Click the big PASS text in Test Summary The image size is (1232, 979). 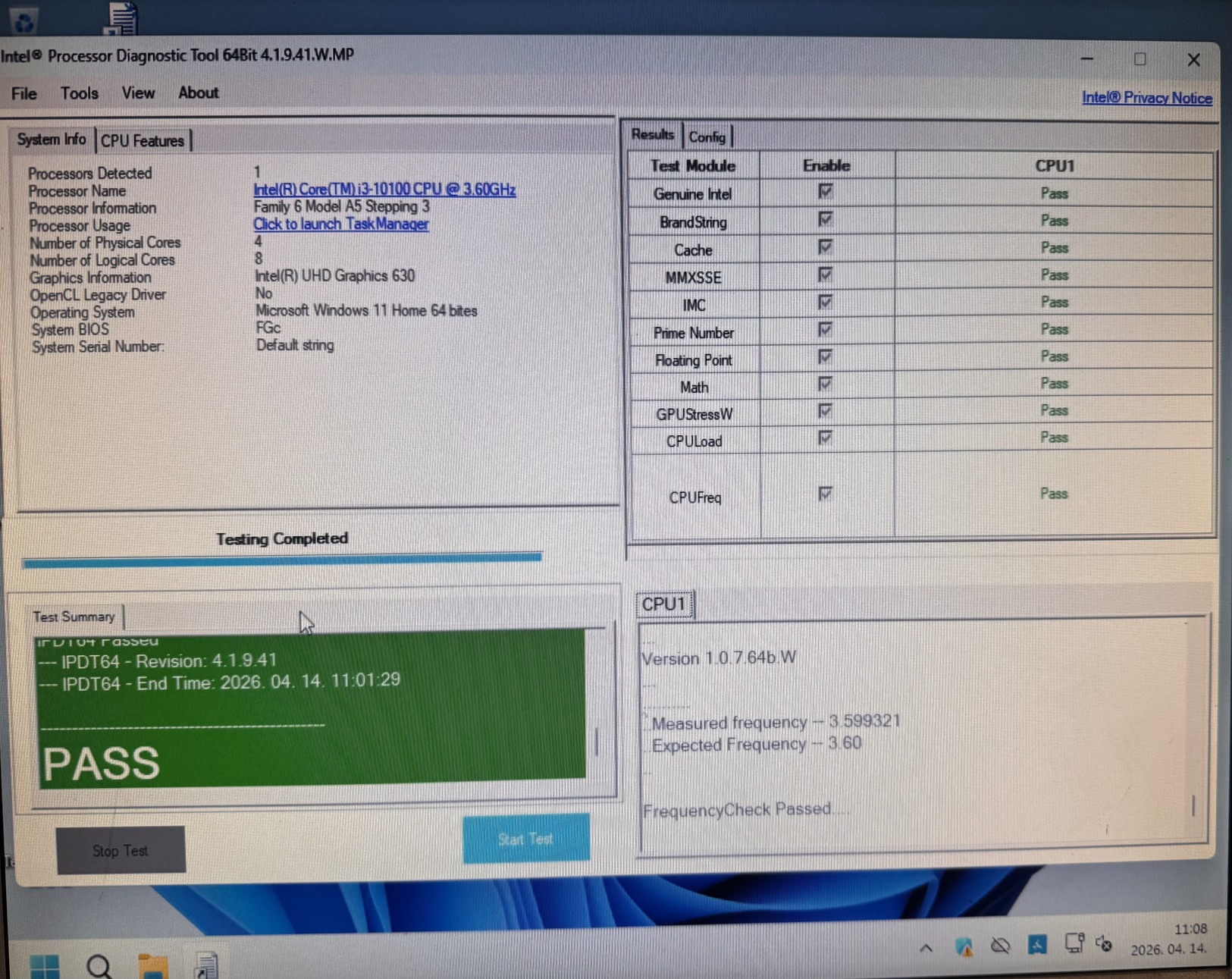click(x=101, y=763)
